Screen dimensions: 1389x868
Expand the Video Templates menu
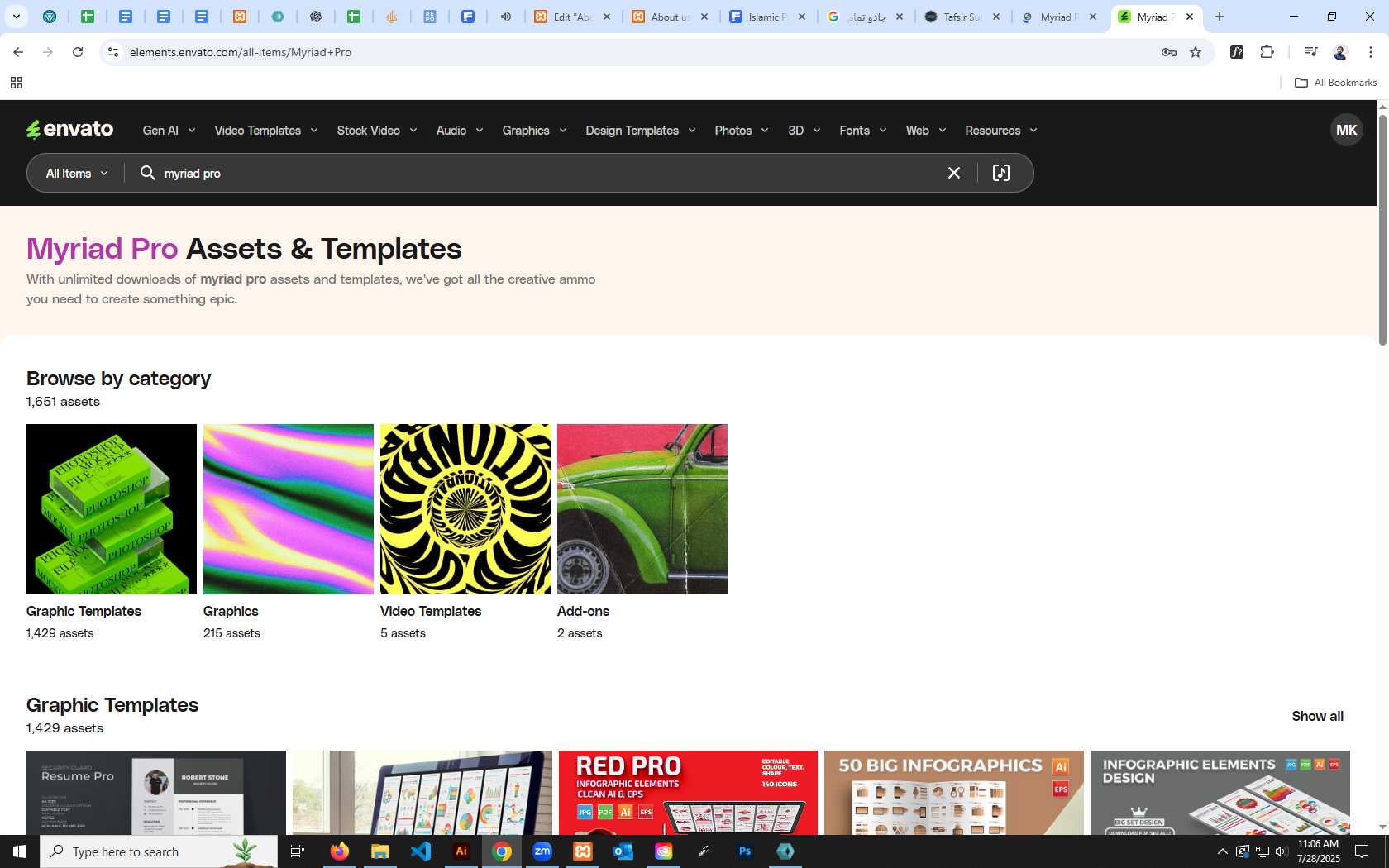point(265,130)
